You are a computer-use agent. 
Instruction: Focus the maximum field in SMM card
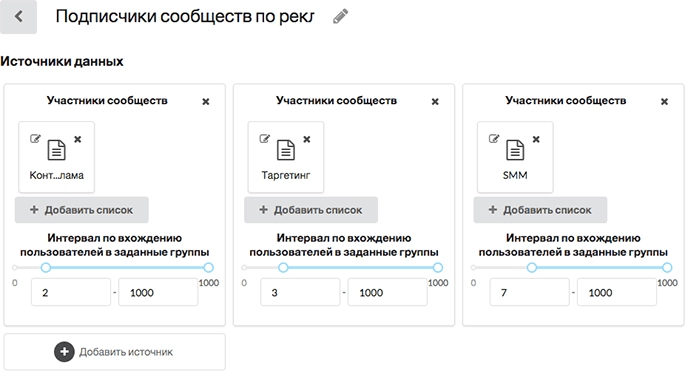tap(616, 292)
